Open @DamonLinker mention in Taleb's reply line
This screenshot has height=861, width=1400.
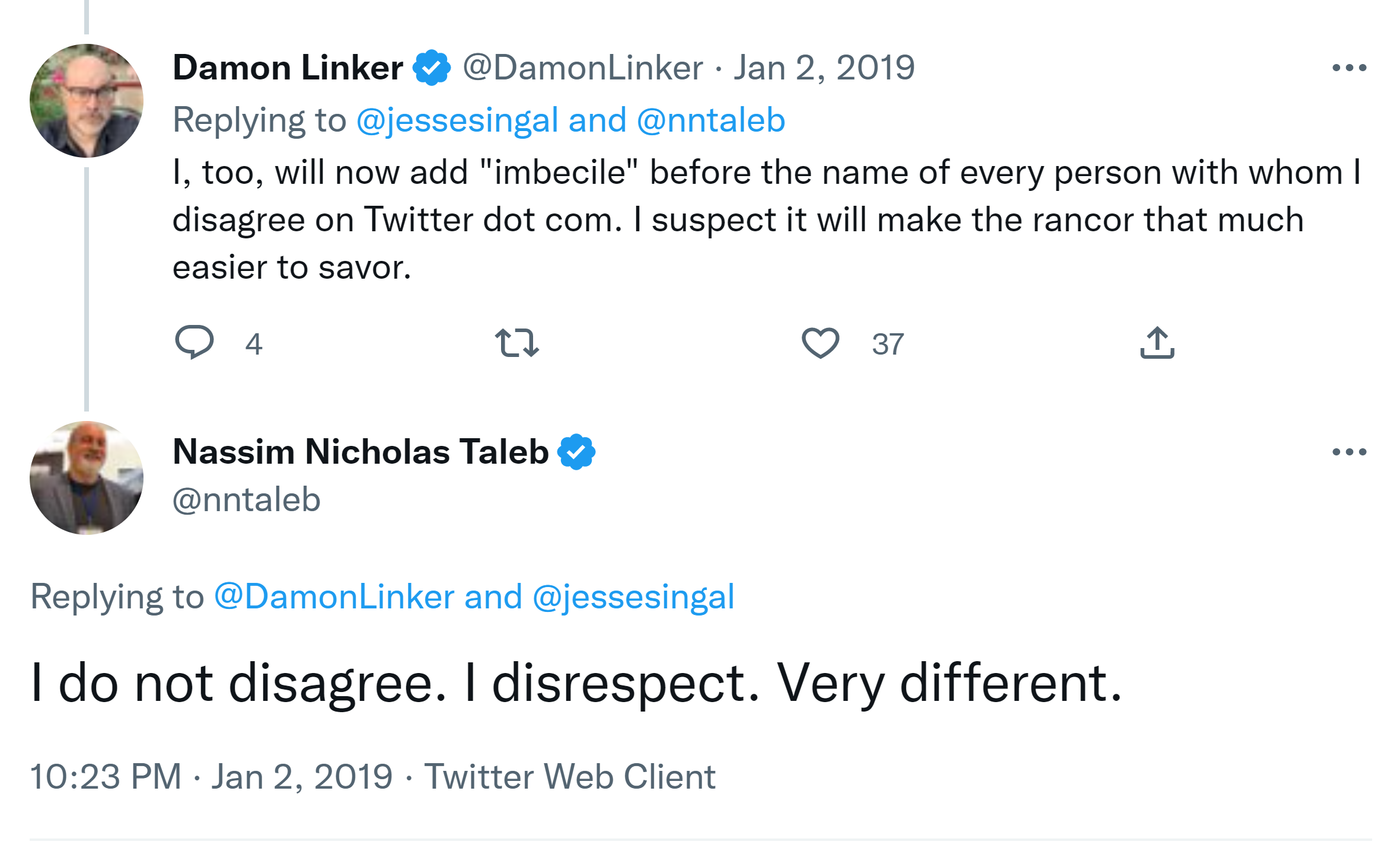(334, 597)
